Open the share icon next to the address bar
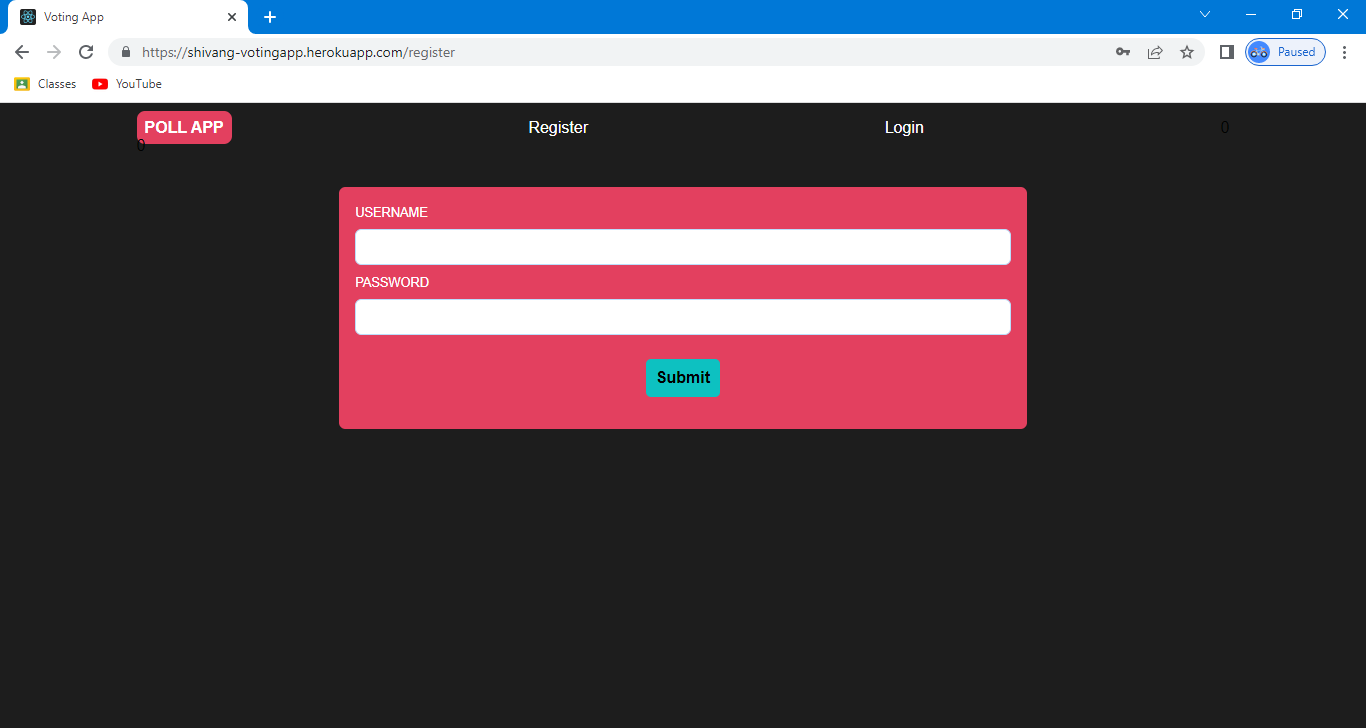 [x=1155, y=52]
